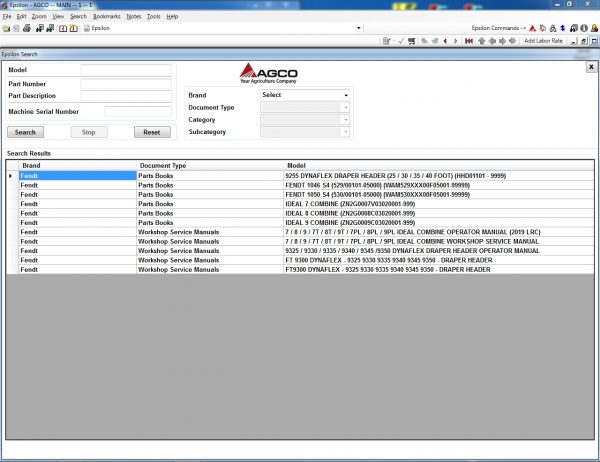The image size is (600, 462).
Task: Click the info circle command icon
Action: coord(584,28)
